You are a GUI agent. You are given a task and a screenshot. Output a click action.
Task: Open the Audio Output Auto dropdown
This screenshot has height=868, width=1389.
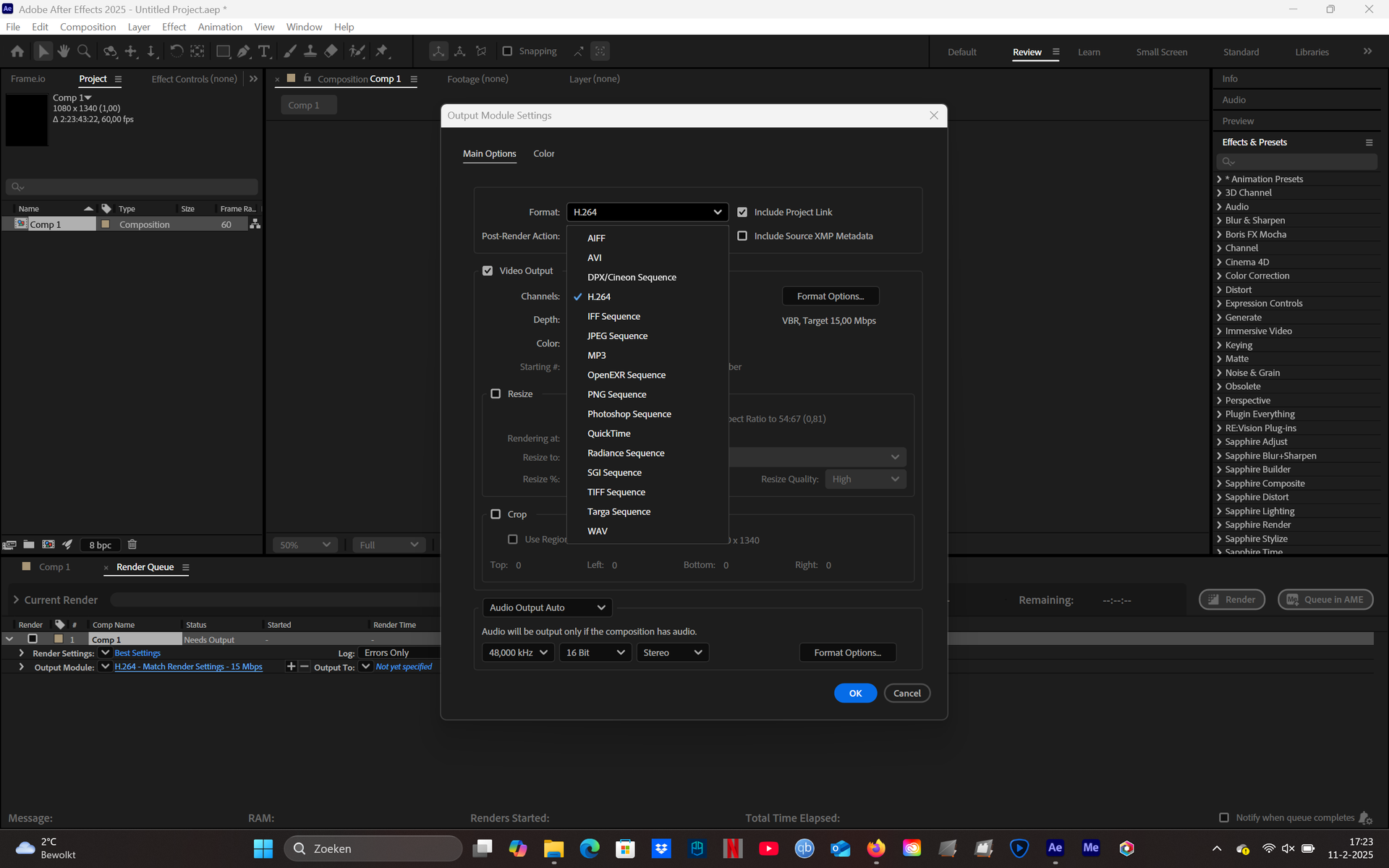547,608
